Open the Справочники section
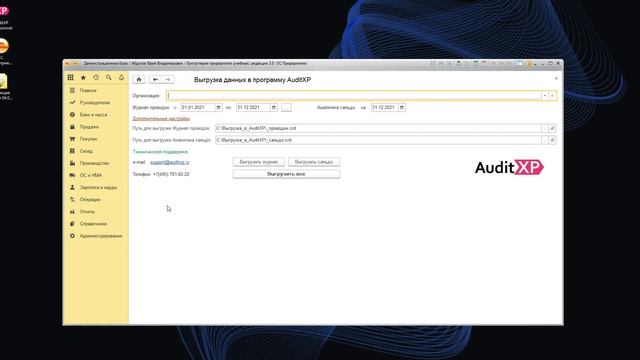 (x=93, y=224)
